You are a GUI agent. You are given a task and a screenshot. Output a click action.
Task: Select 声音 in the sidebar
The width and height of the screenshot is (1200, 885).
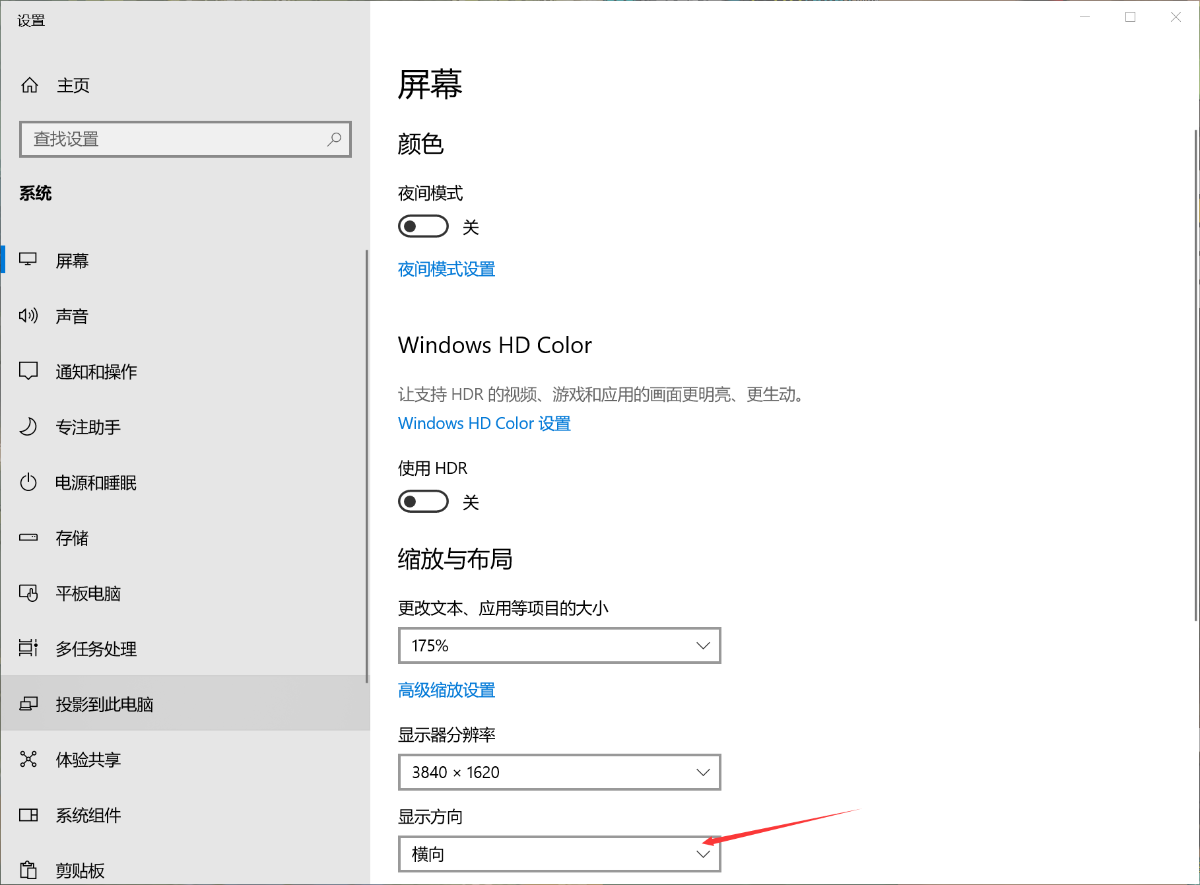click(x=185, y=316)
